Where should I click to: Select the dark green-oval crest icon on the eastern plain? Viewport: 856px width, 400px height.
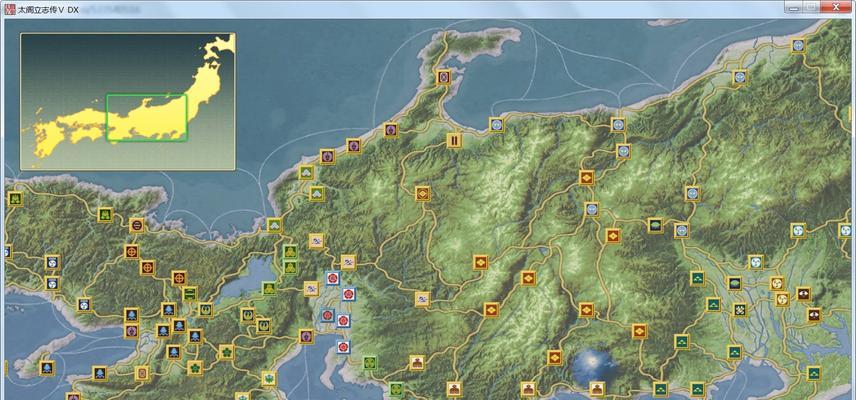735,283
